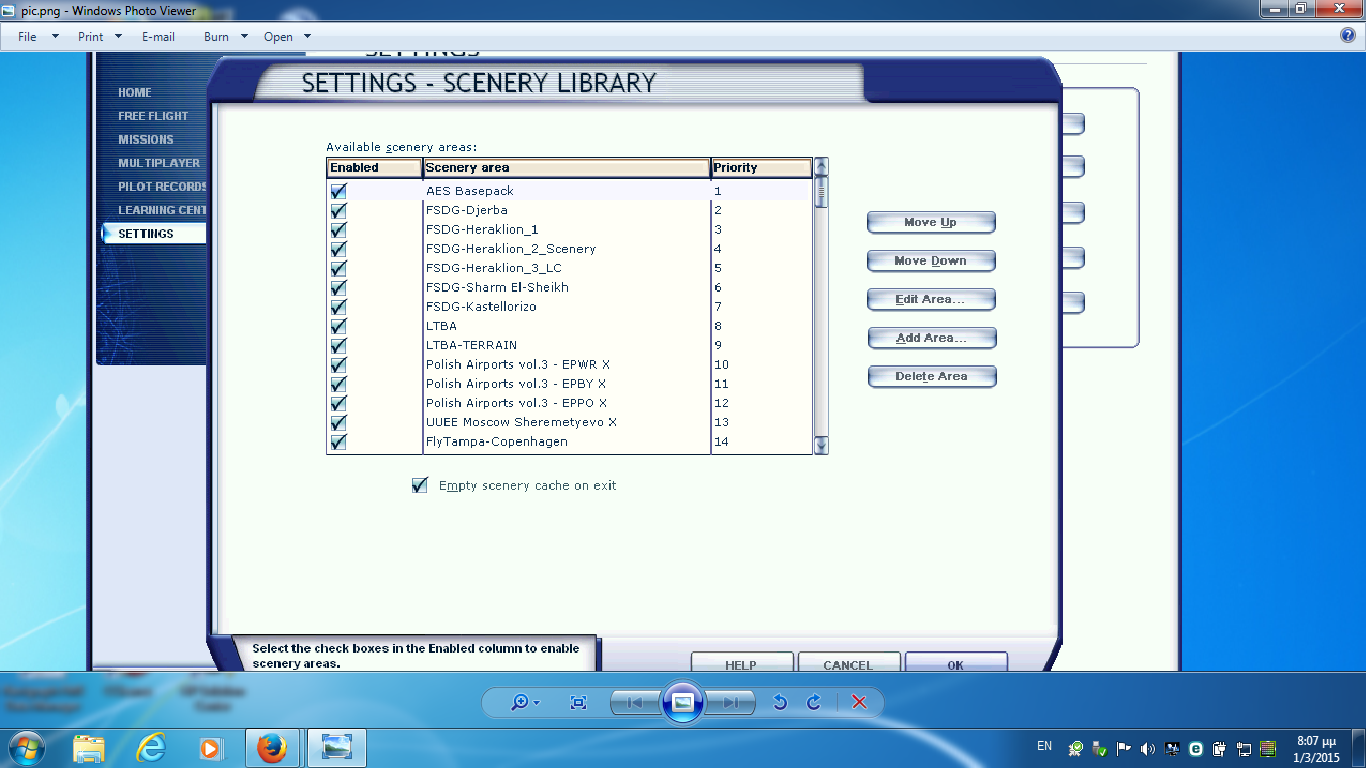Open the Print menu
The image size is (1366, 768).
[x=100, y=37]
